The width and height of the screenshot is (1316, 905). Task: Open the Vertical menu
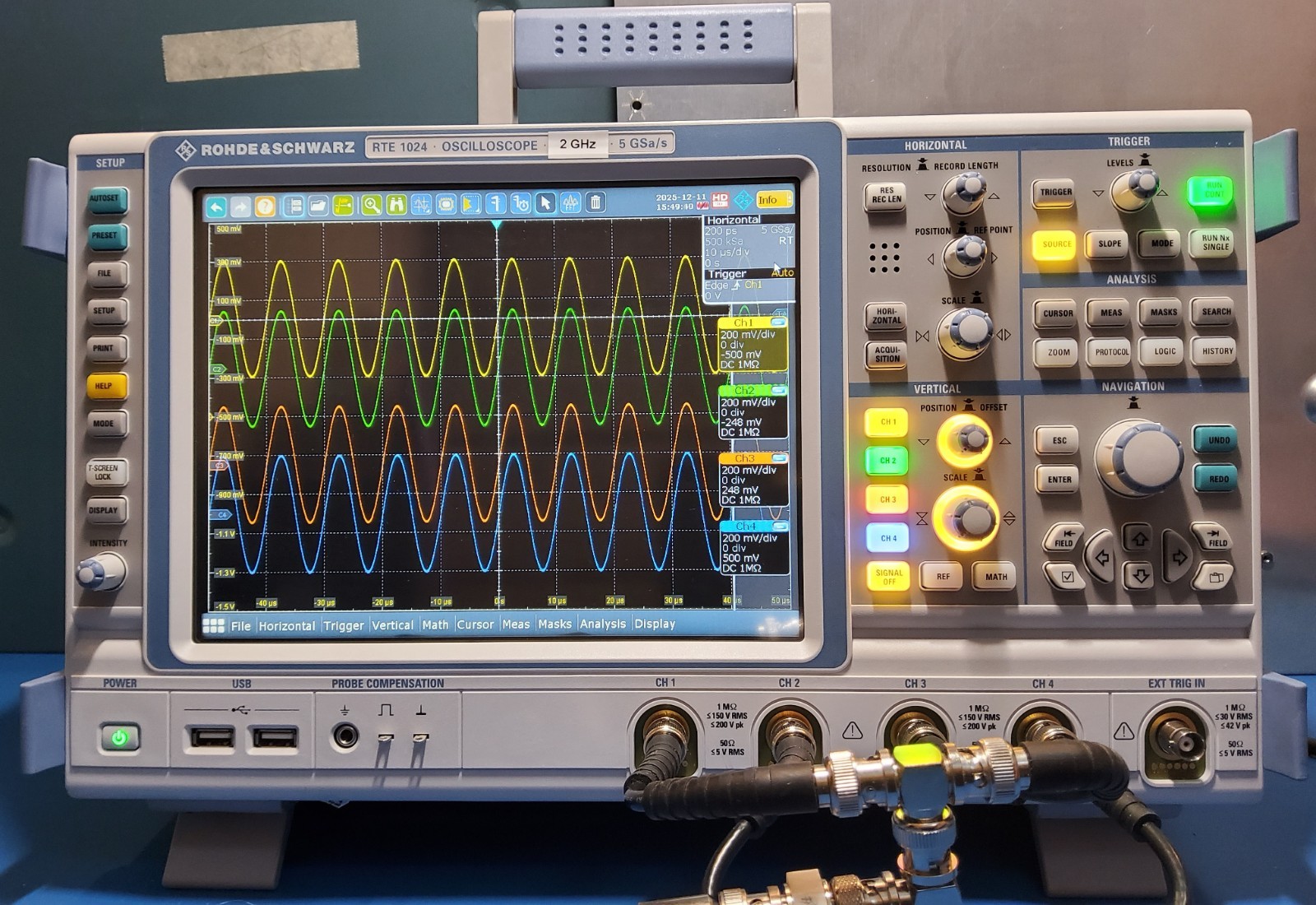tap(392, 625)
